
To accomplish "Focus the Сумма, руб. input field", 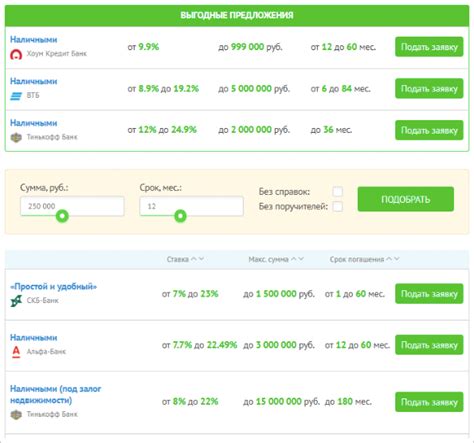I will (x=72, y=206).
